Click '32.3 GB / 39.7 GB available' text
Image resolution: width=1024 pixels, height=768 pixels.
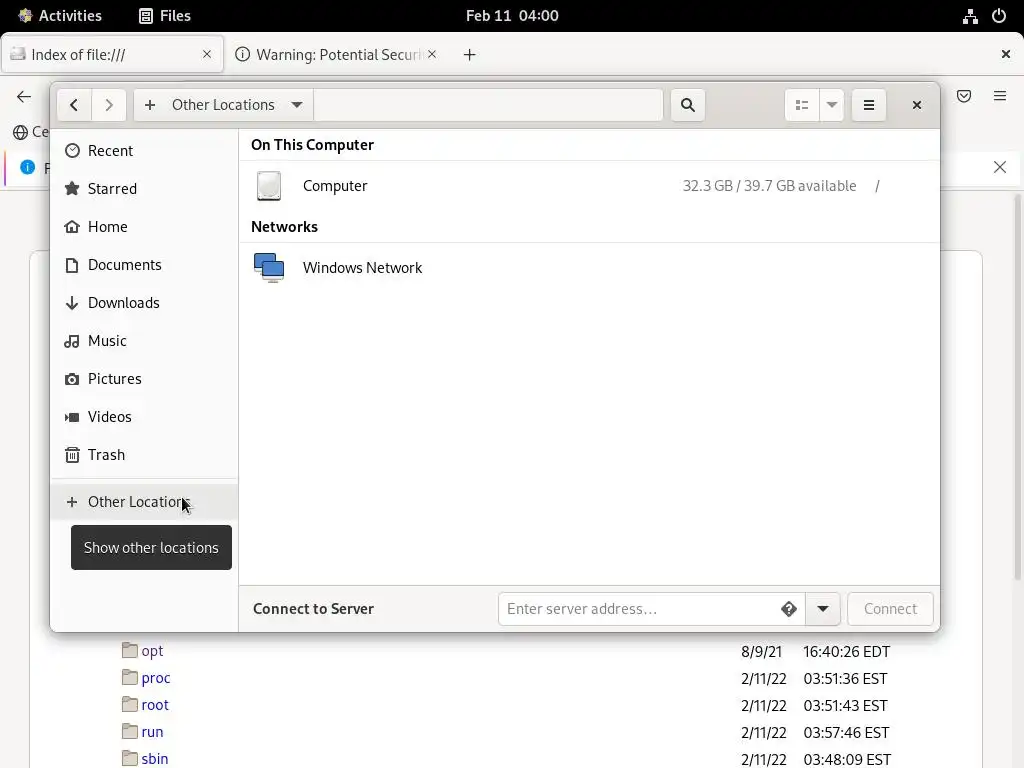[x=769, y=186]
